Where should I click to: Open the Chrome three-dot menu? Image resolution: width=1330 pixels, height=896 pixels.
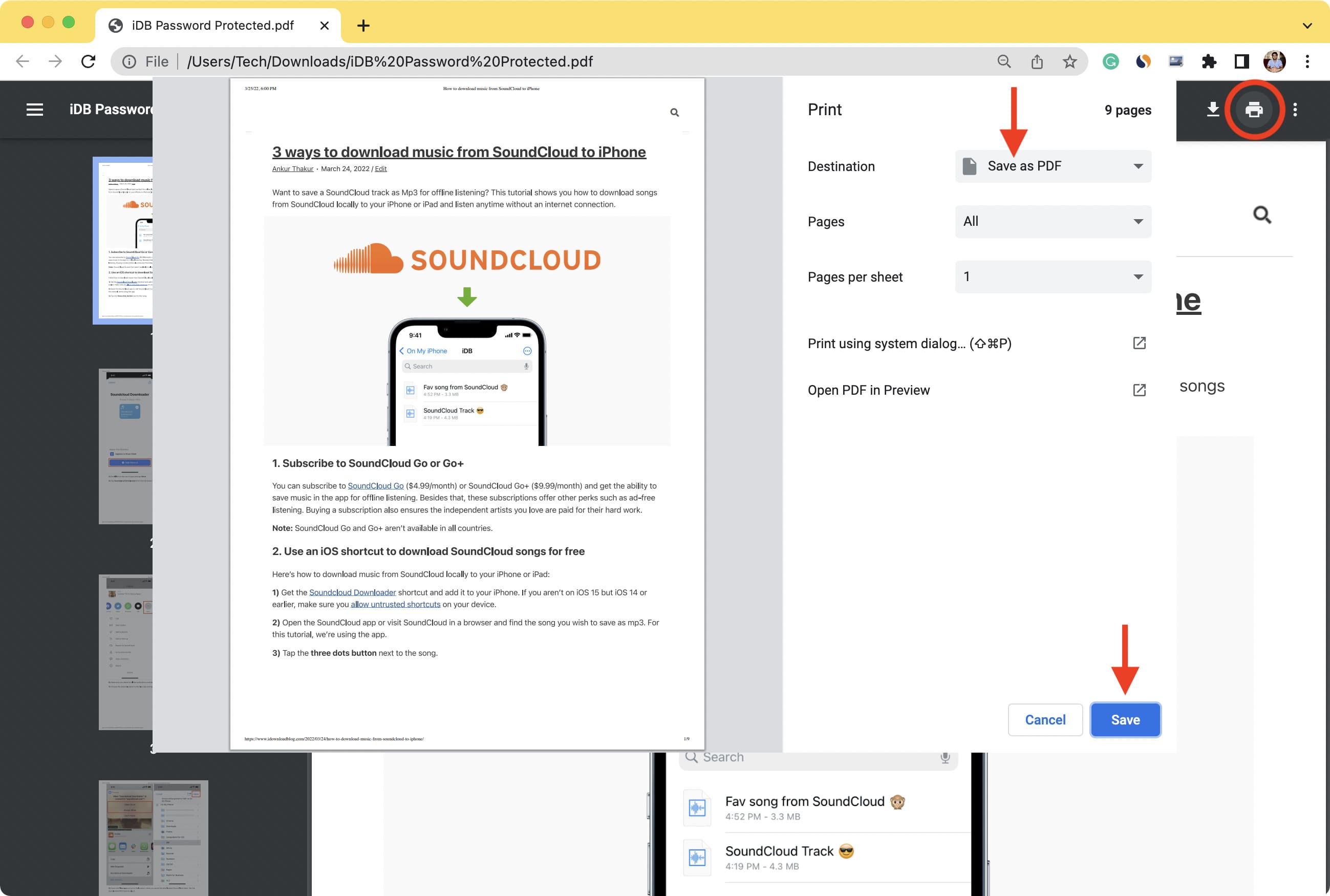[x=1307, y=61]
